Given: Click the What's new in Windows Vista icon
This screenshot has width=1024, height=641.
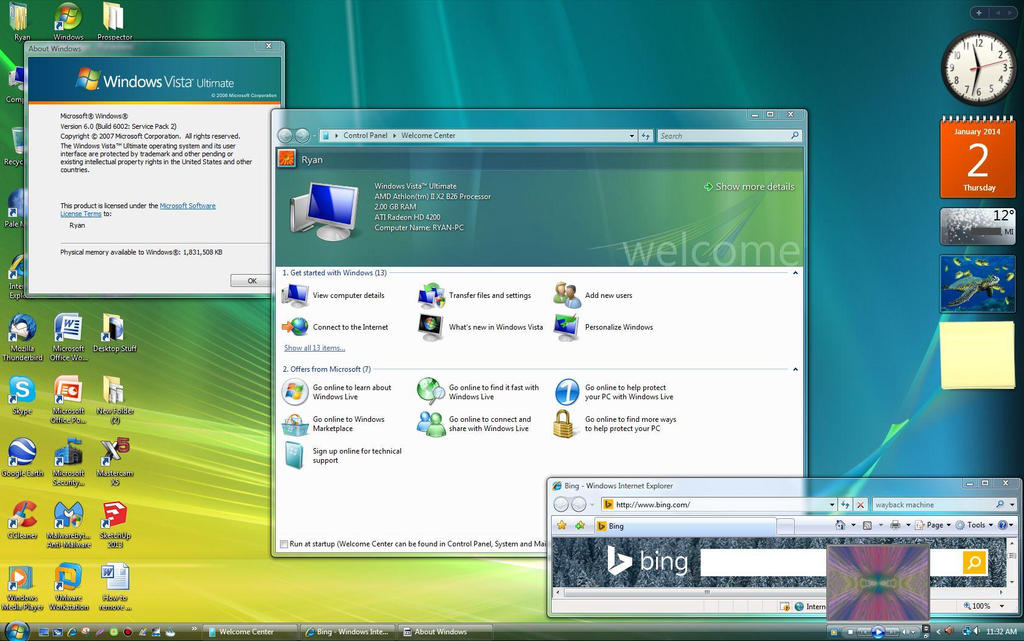Looking at the screenshot, I should (x=431, y=327).
